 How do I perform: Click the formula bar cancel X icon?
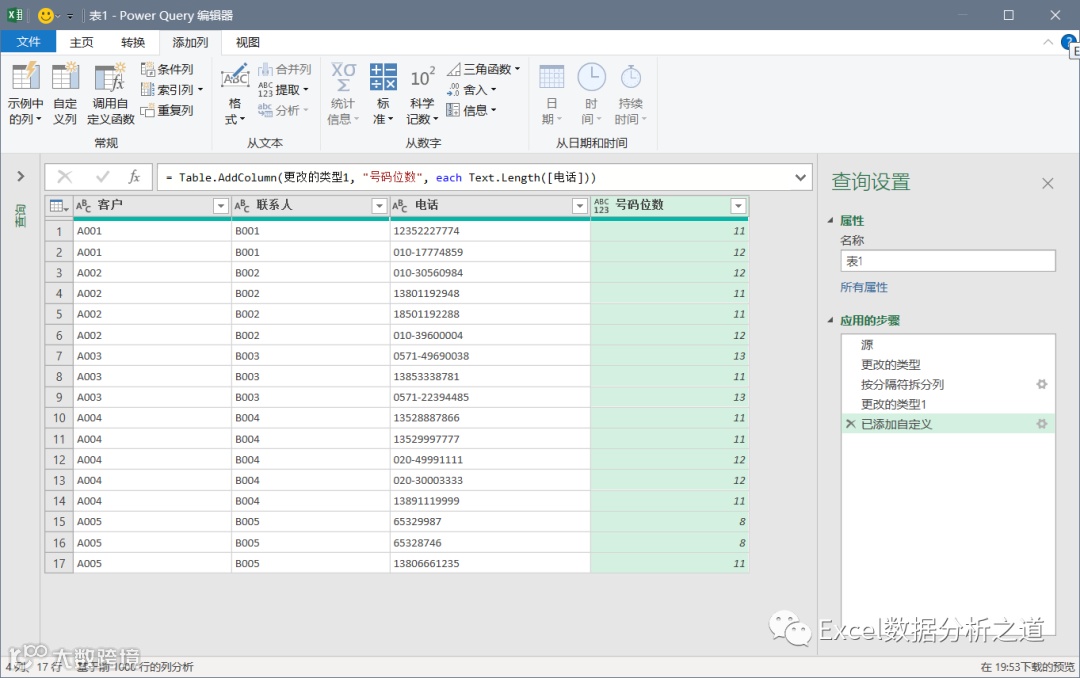65,177
